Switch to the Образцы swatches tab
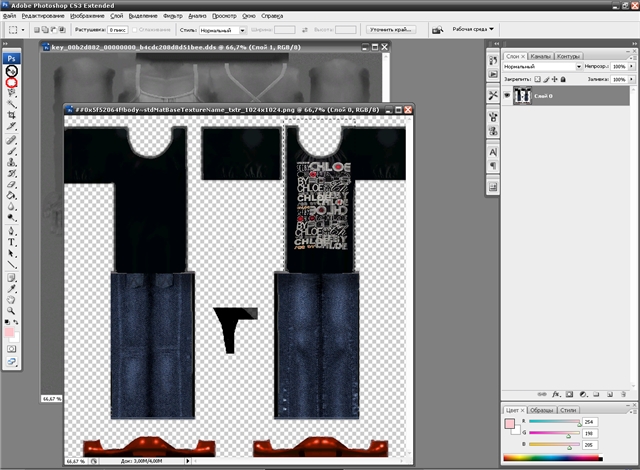 click(541, 410)
